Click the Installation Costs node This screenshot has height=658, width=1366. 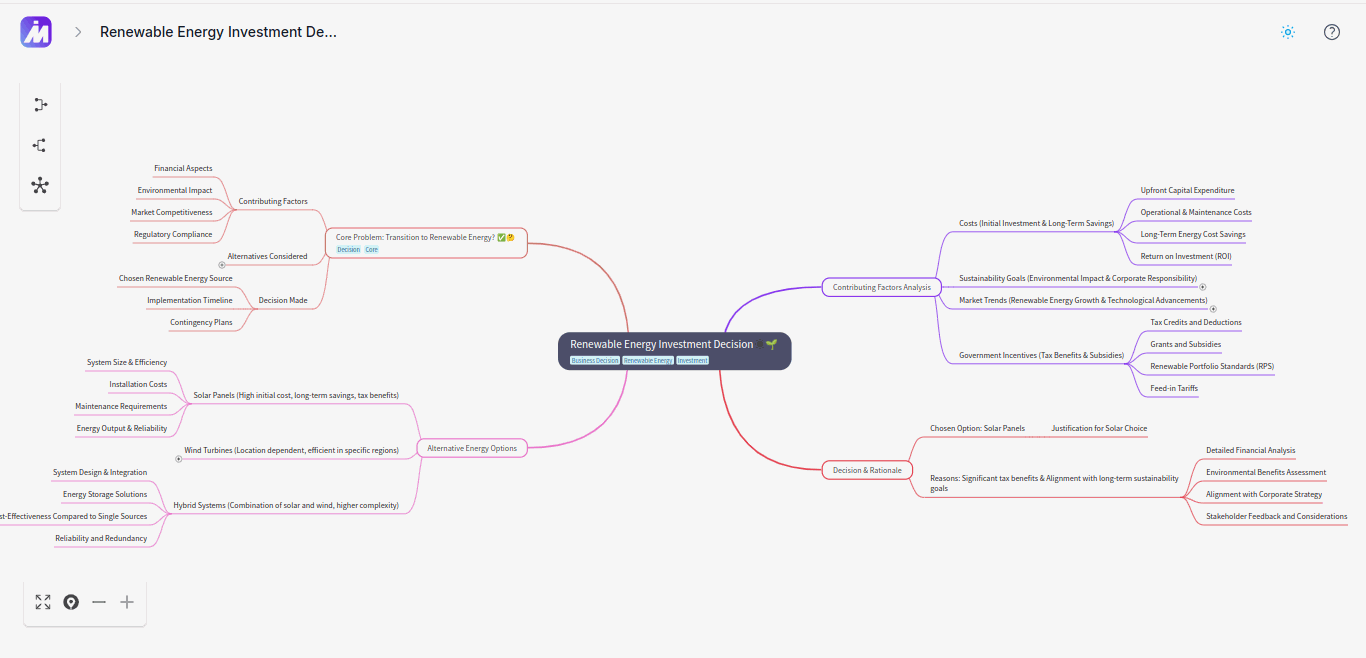coord(138,385)
